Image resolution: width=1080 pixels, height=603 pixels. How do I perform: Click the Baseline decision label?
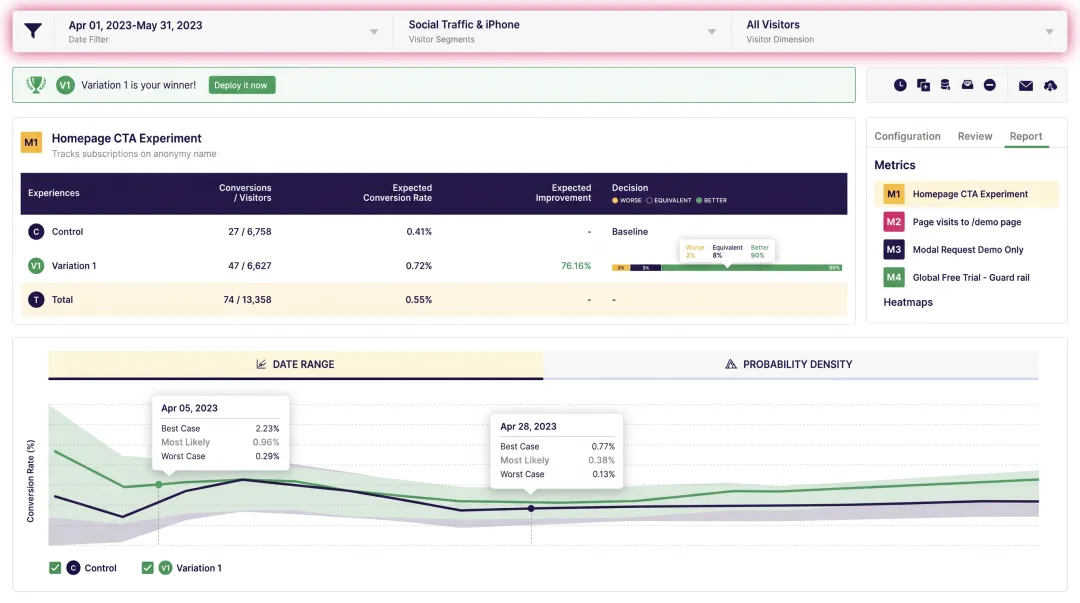pyautogui.click(x=630, y=232)
